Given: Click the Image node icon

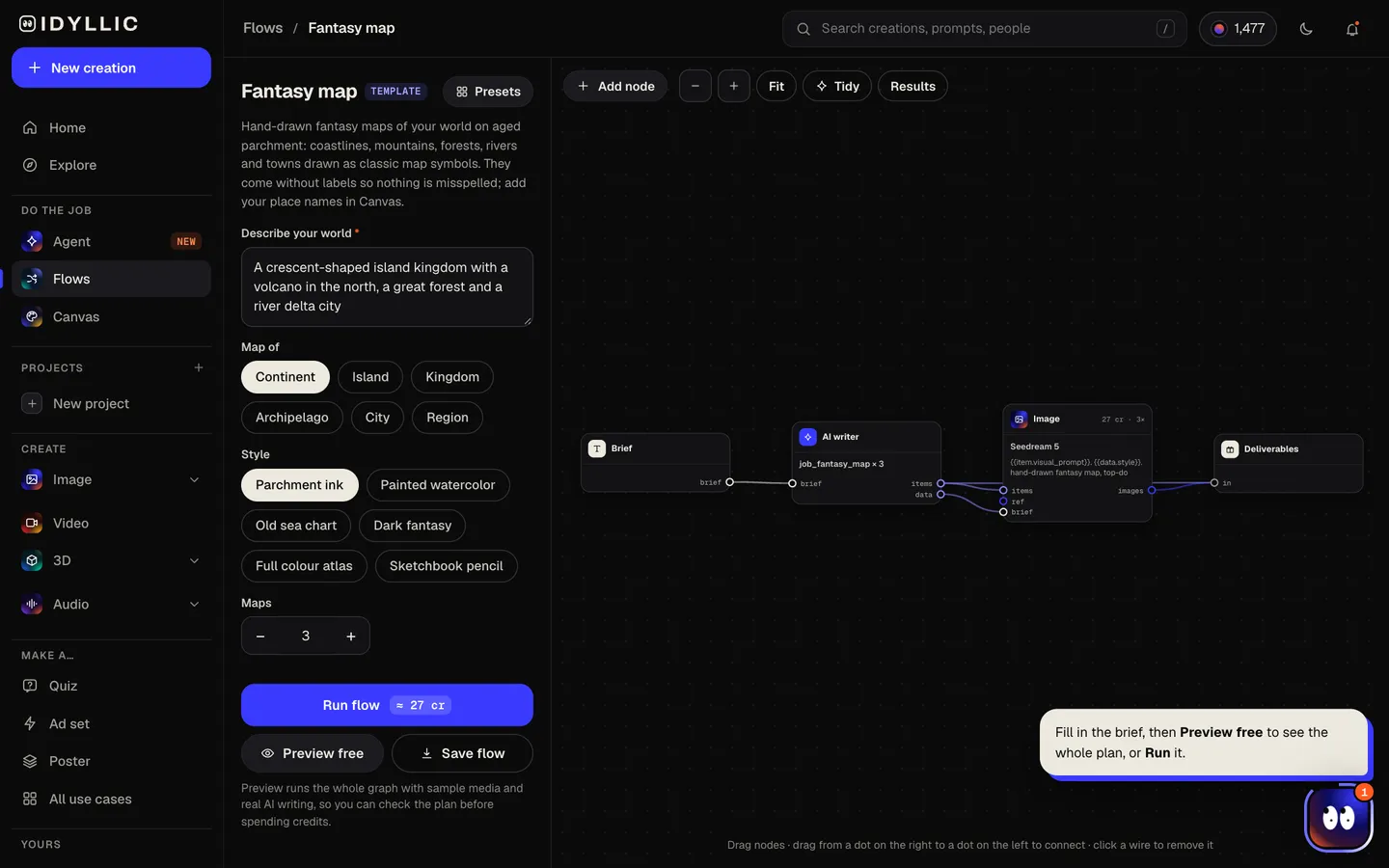Looking at the screenshot, I should pos(1020,420).
